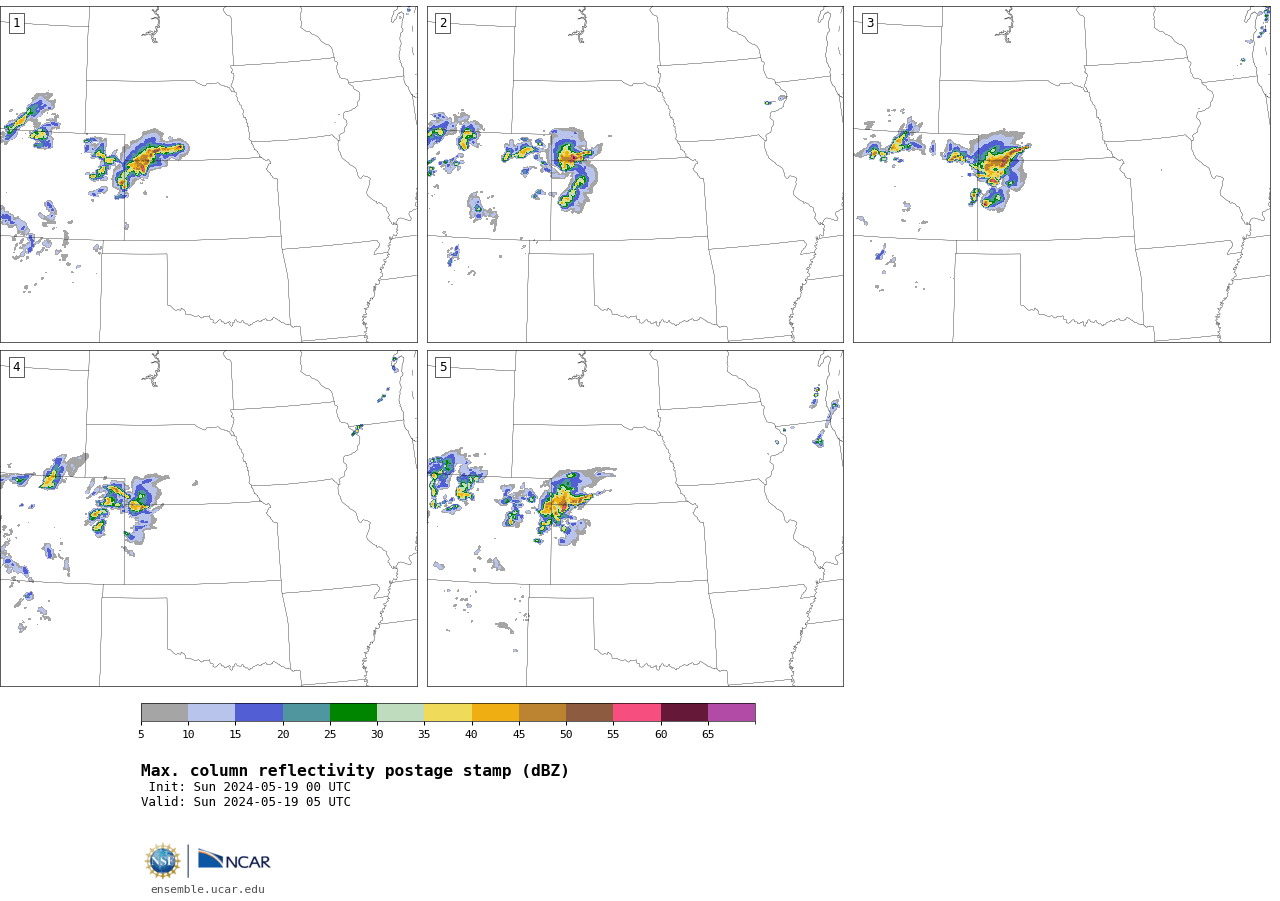Screen dimensions: 1280x901
Task: Select the tan 45-50 dBZ swatch
Action: [542, 713]
